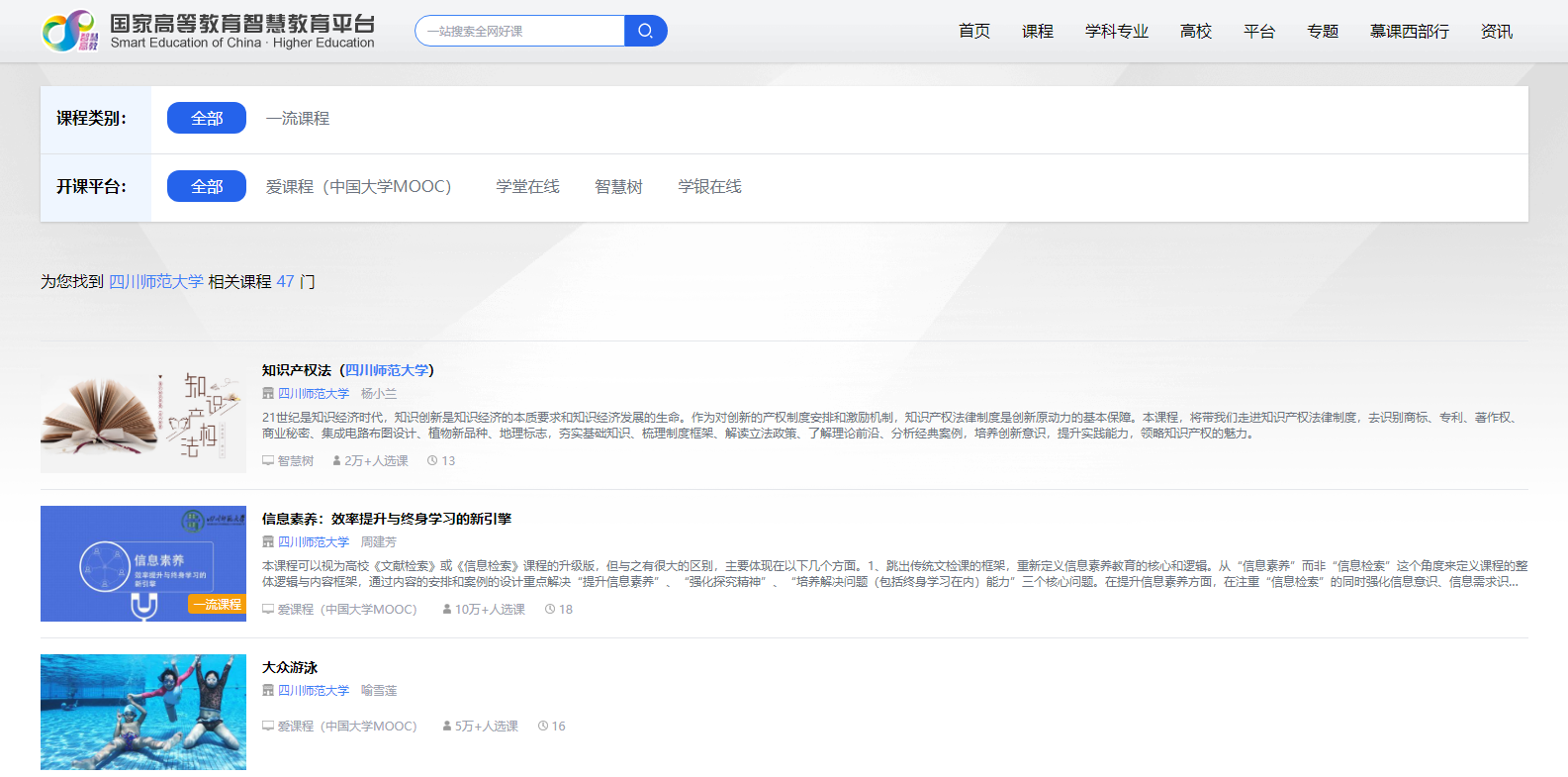
Task: Open the 慕课西部行 navigation item
Action: pyautogui.click(x=1410, y=32)
